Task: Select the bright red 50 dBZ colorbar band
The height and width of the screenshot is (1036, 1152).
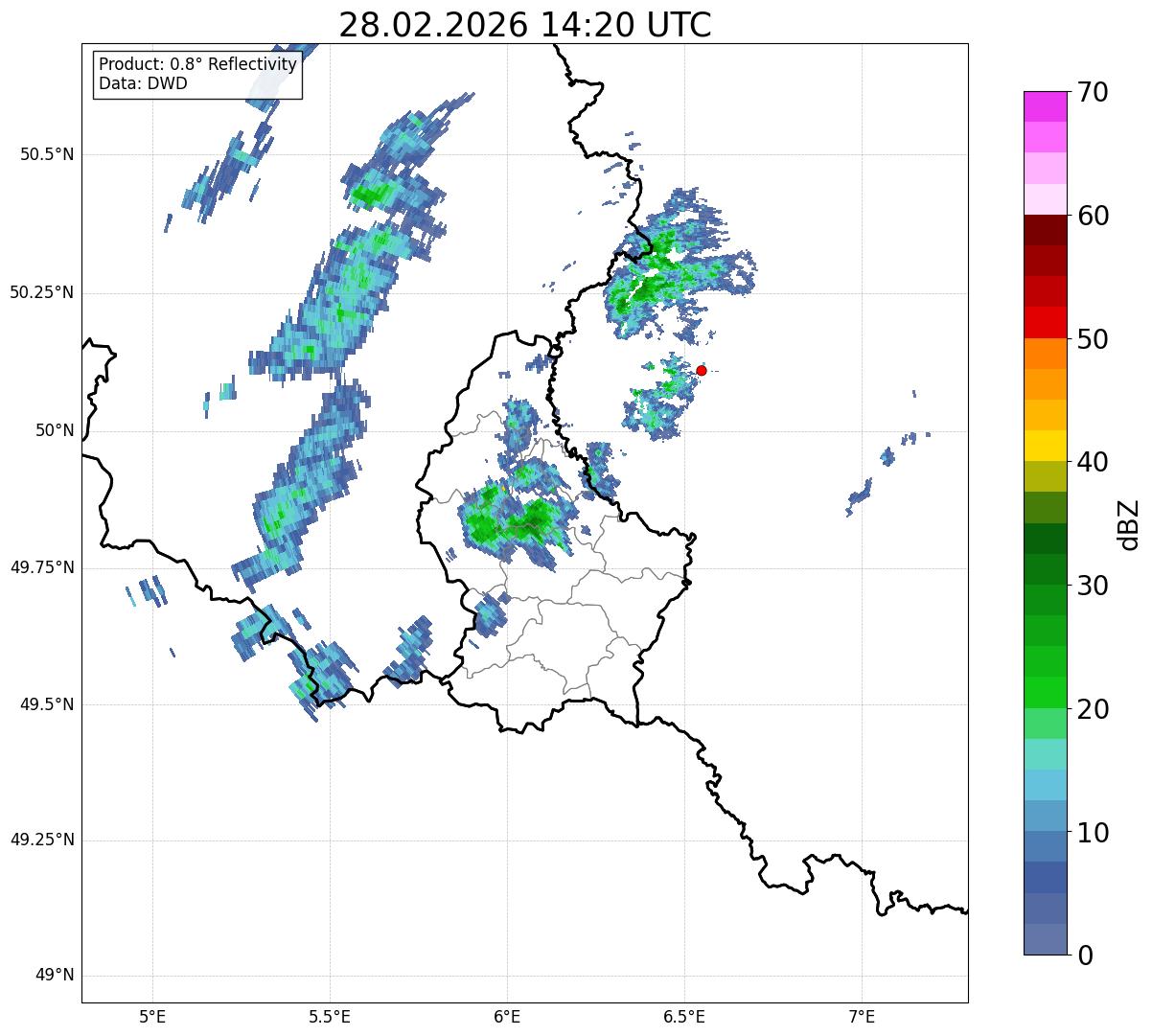Action: coord(1045,322)
